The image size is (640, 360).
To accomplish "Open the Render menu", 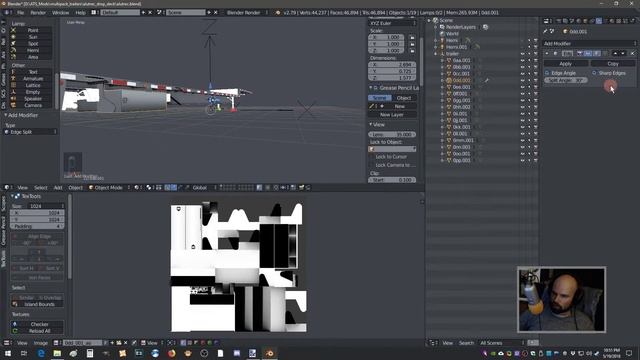I will [38, 13].
